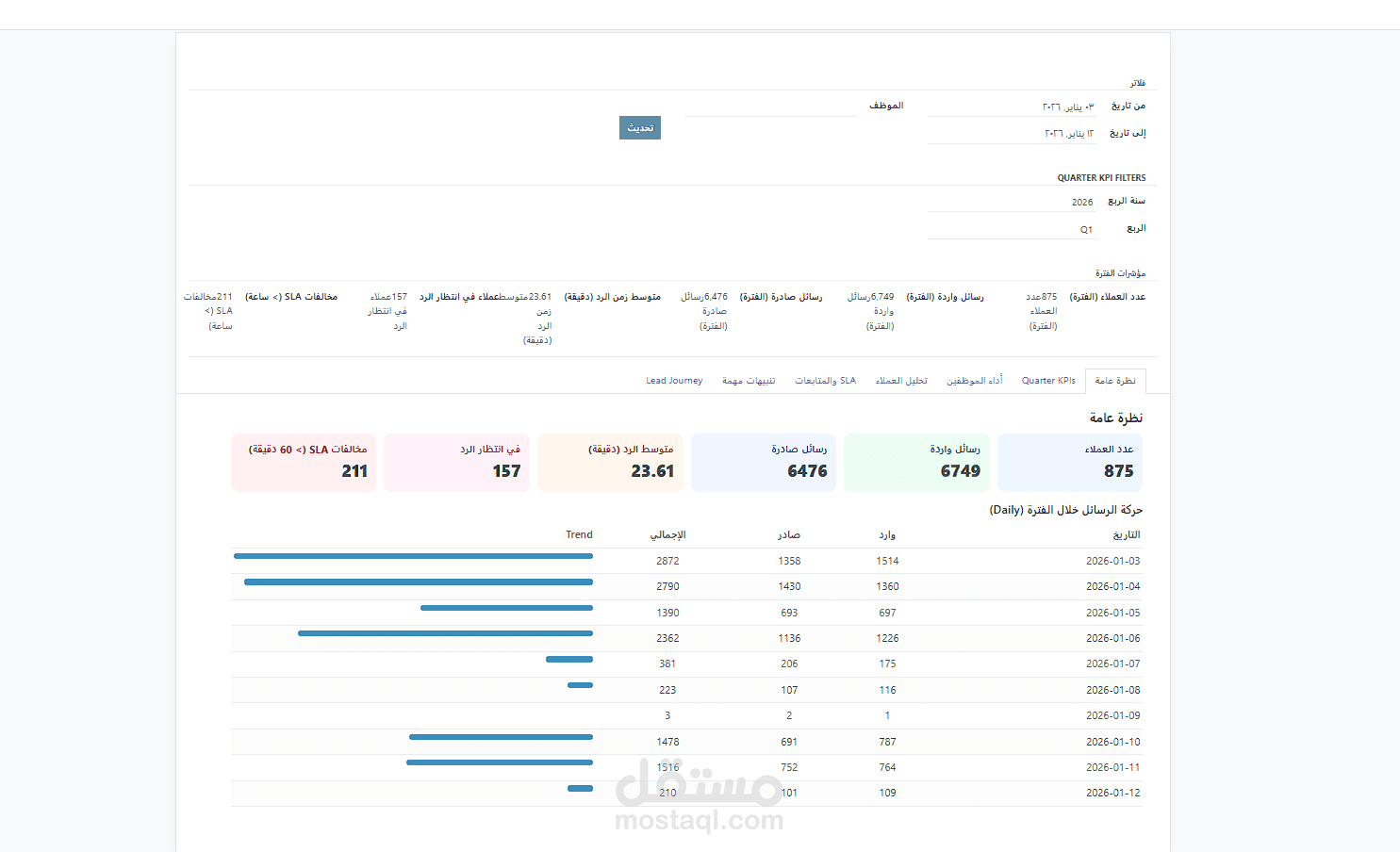1400x852 pixels.
Task: Open the أداء الموظفين tab
Action: click(975, 380)
